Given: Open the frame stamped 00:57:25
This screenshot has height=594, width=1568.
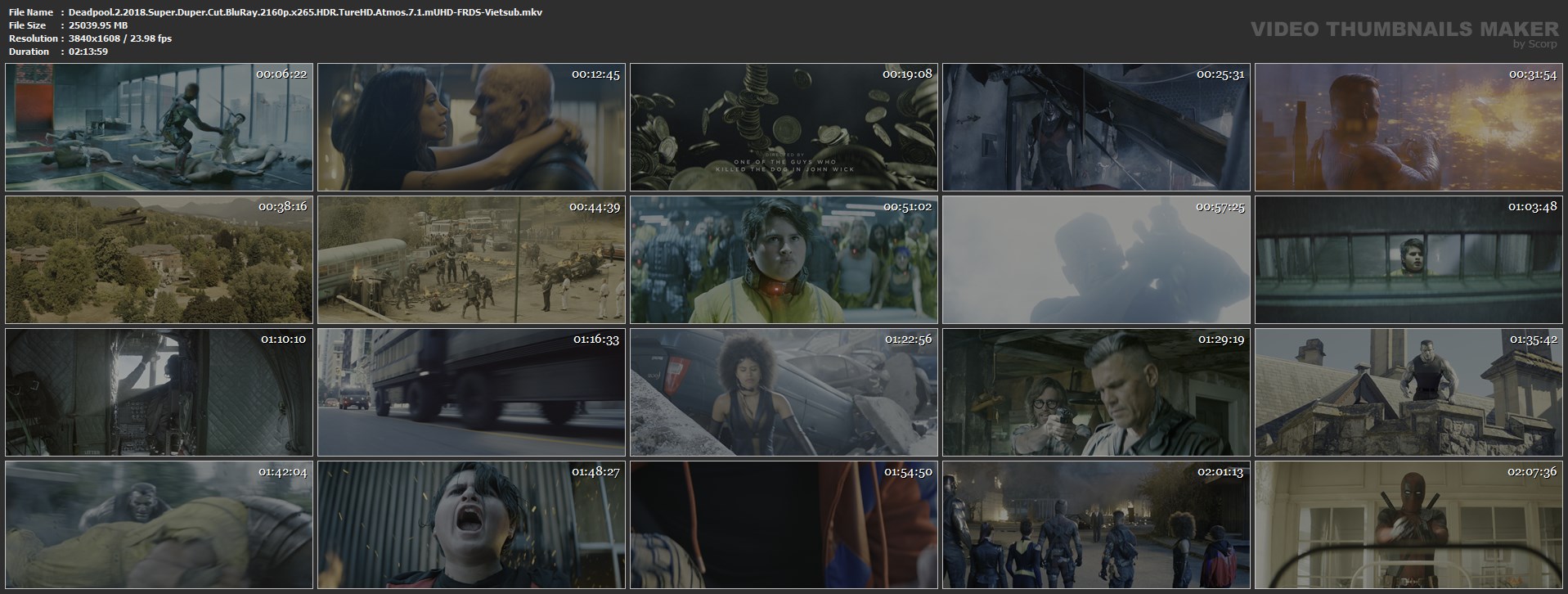Looking at the screenshot, I should [x=1096, y=260].
